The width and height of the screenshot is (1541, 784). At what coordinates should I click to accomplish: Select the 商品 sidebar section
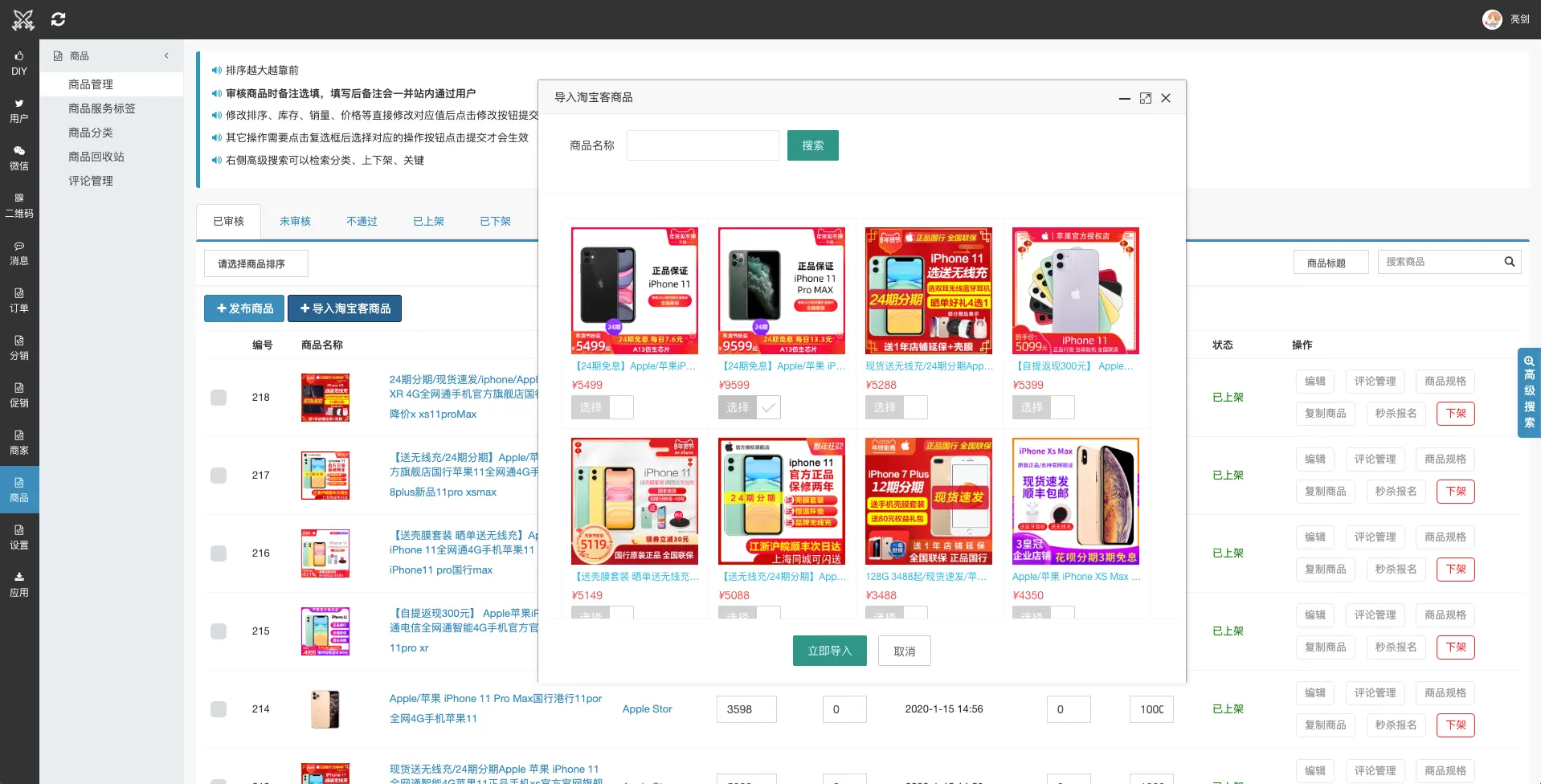(x=19, y=490)
